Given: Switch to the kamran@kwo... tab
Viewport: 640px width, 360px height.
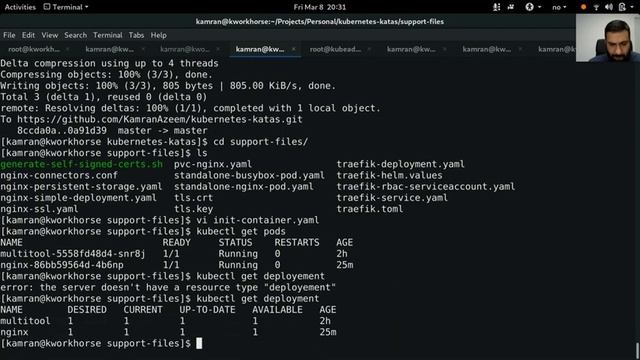Looking at the screenshot, I should point(185,49).
